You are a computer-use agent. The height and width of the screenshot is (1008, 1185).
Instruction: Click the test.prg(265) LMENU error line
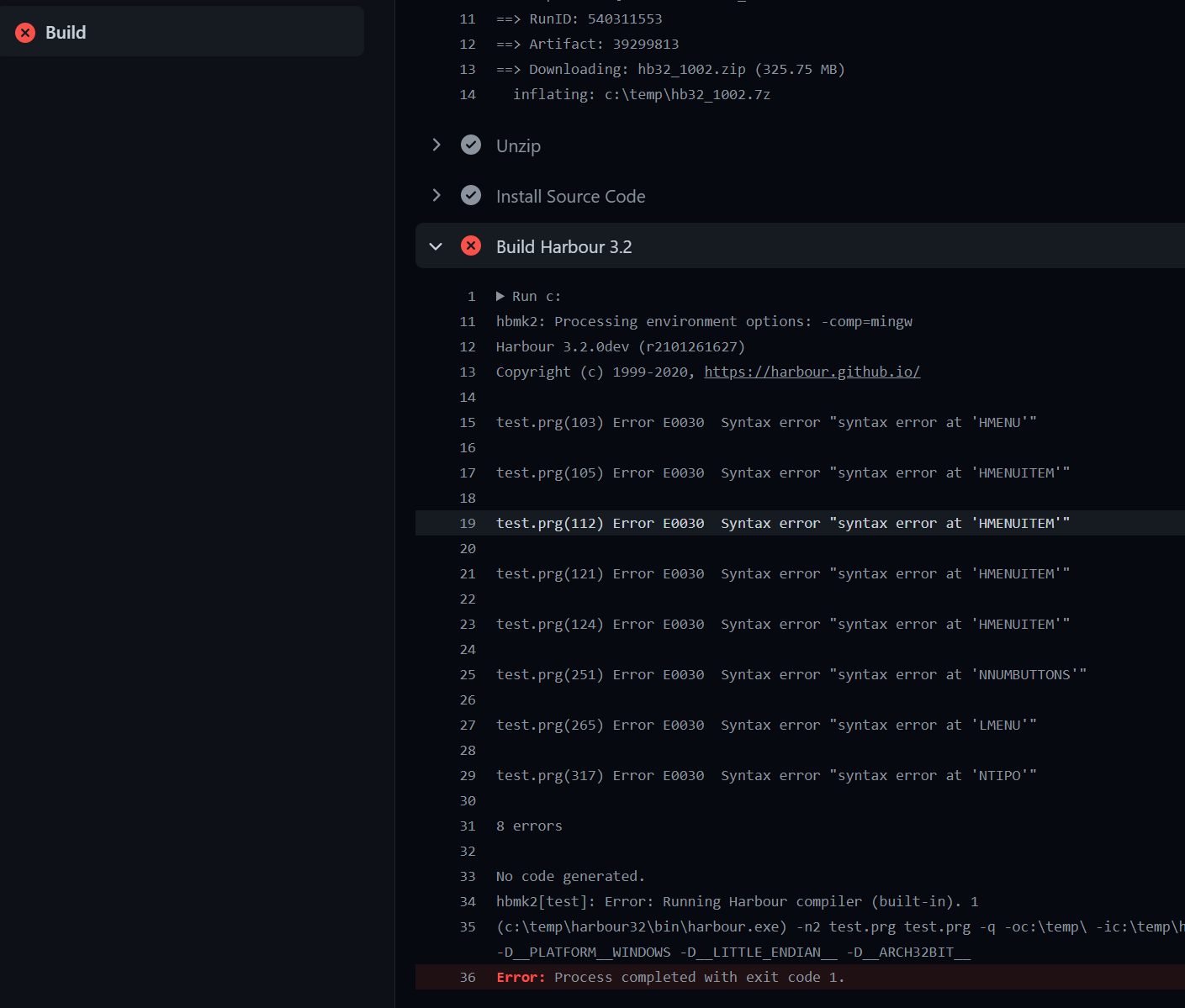[x=766, y=725]
